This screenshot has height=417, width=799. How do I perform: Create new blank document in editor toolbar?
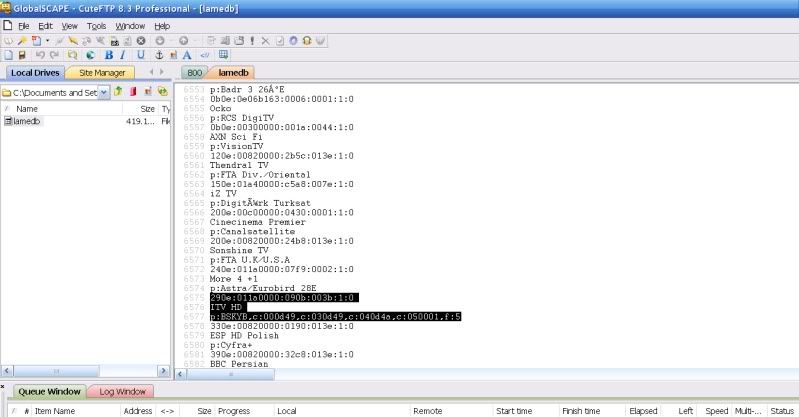pos(9,55)
